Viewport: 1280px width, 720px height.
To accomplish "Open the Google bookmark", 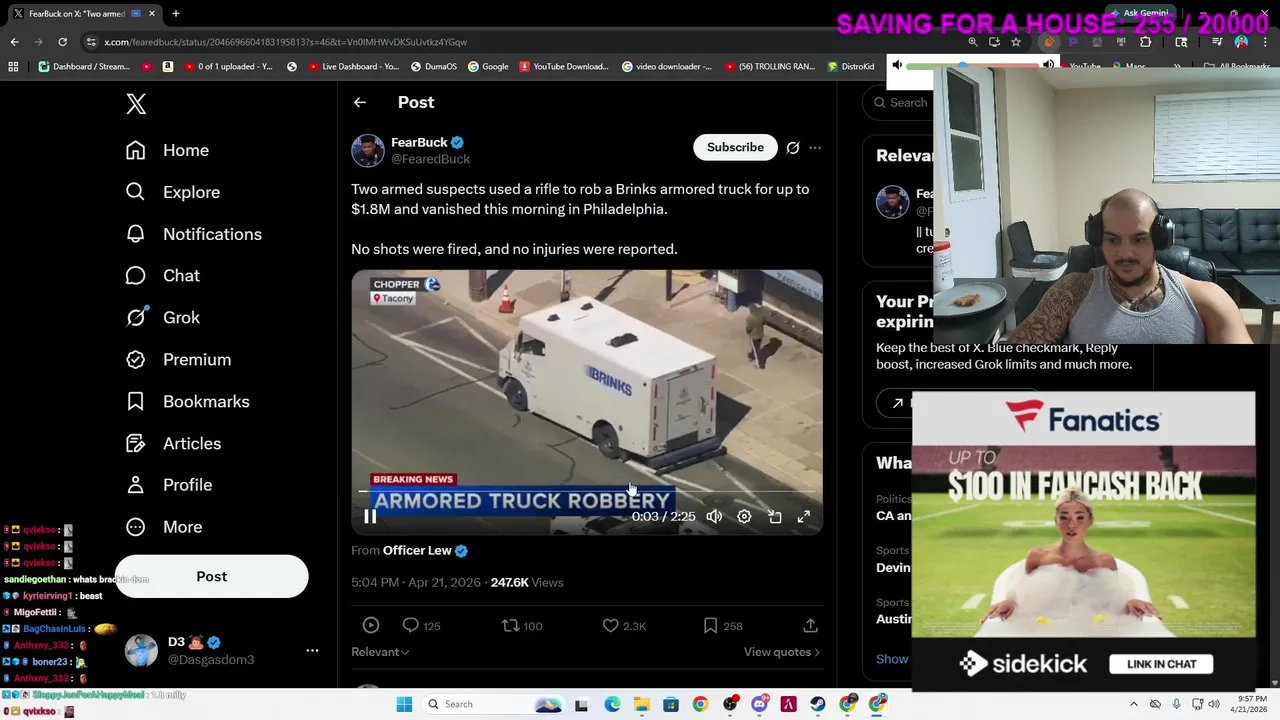I will point(487,67).
